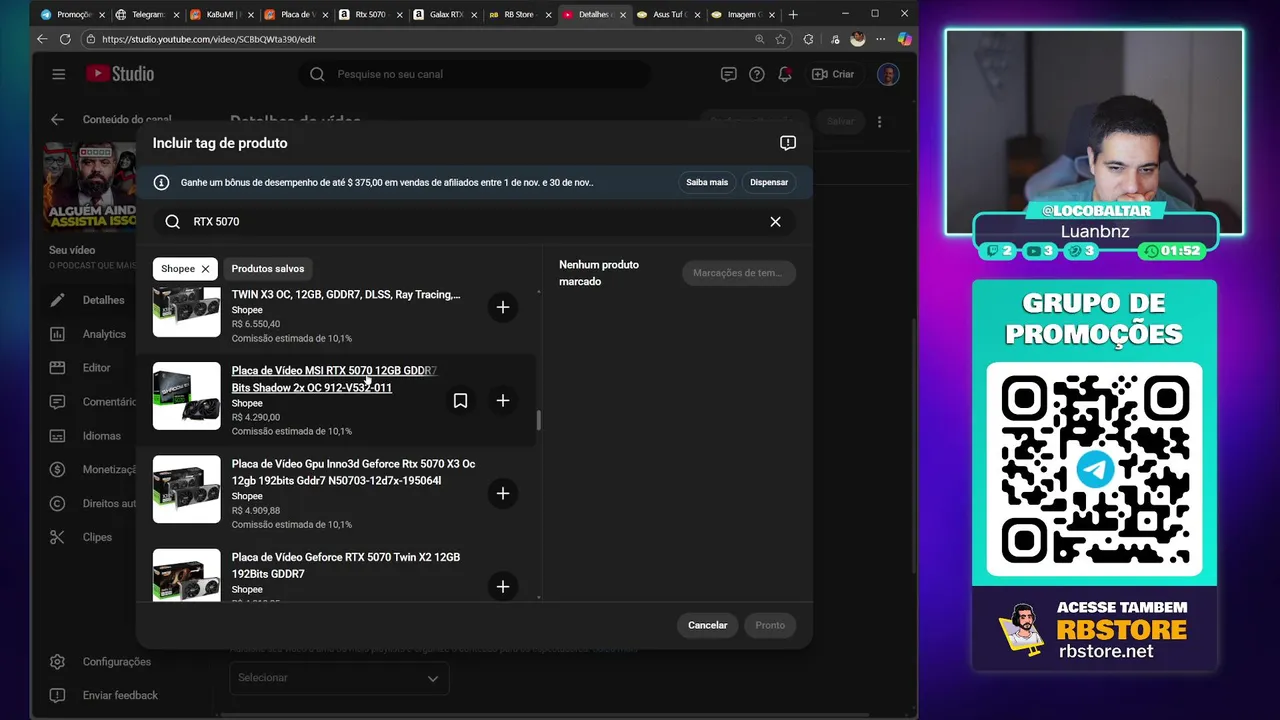Remove the Shopee filter chip
Screen dimensions: 1280x720
click(205, 269)
